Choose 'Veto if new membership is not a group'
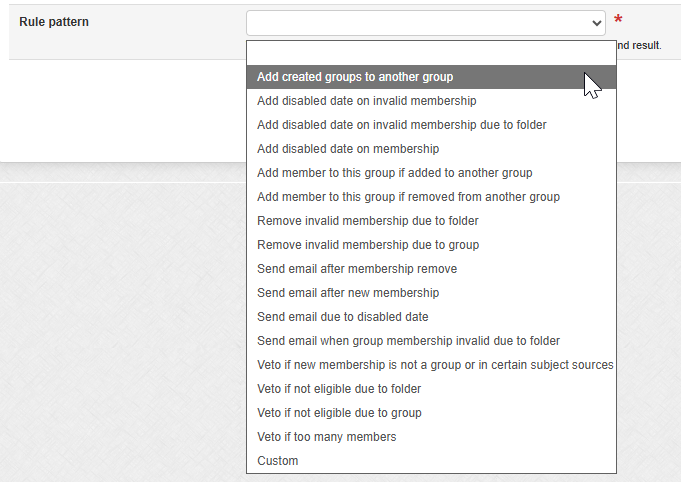 pyautogui.click(x=435, y=365)
